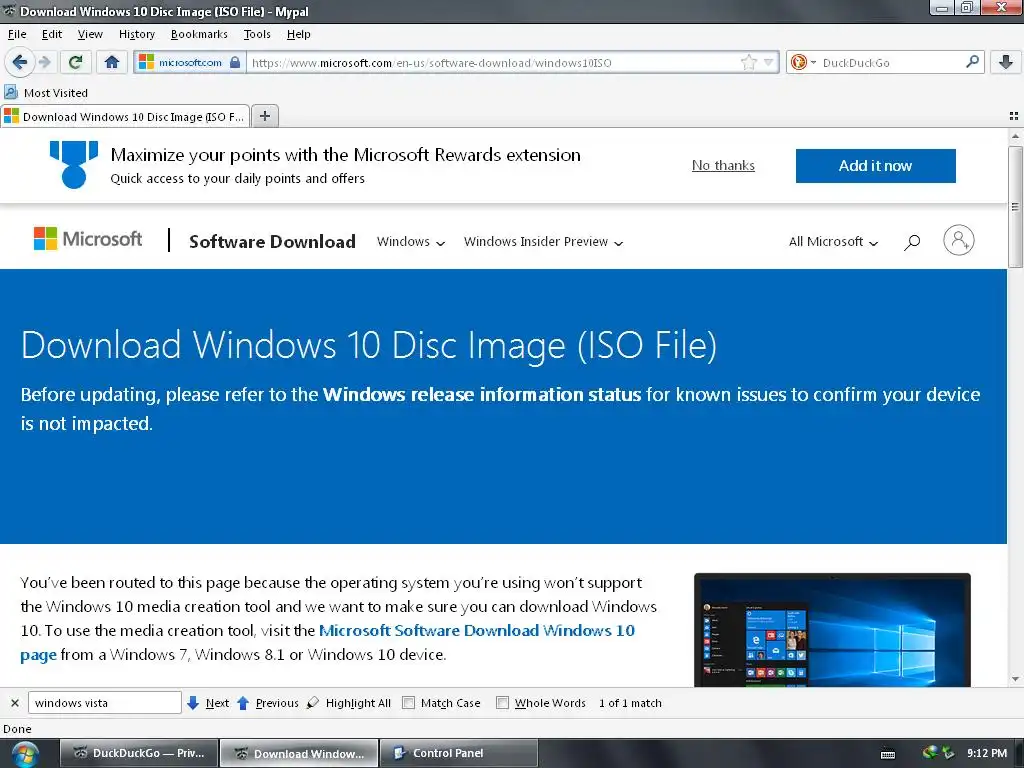Enable the Match Case checkbox
The width and height of the screenshot is (1024, 768).
[408, 703]
